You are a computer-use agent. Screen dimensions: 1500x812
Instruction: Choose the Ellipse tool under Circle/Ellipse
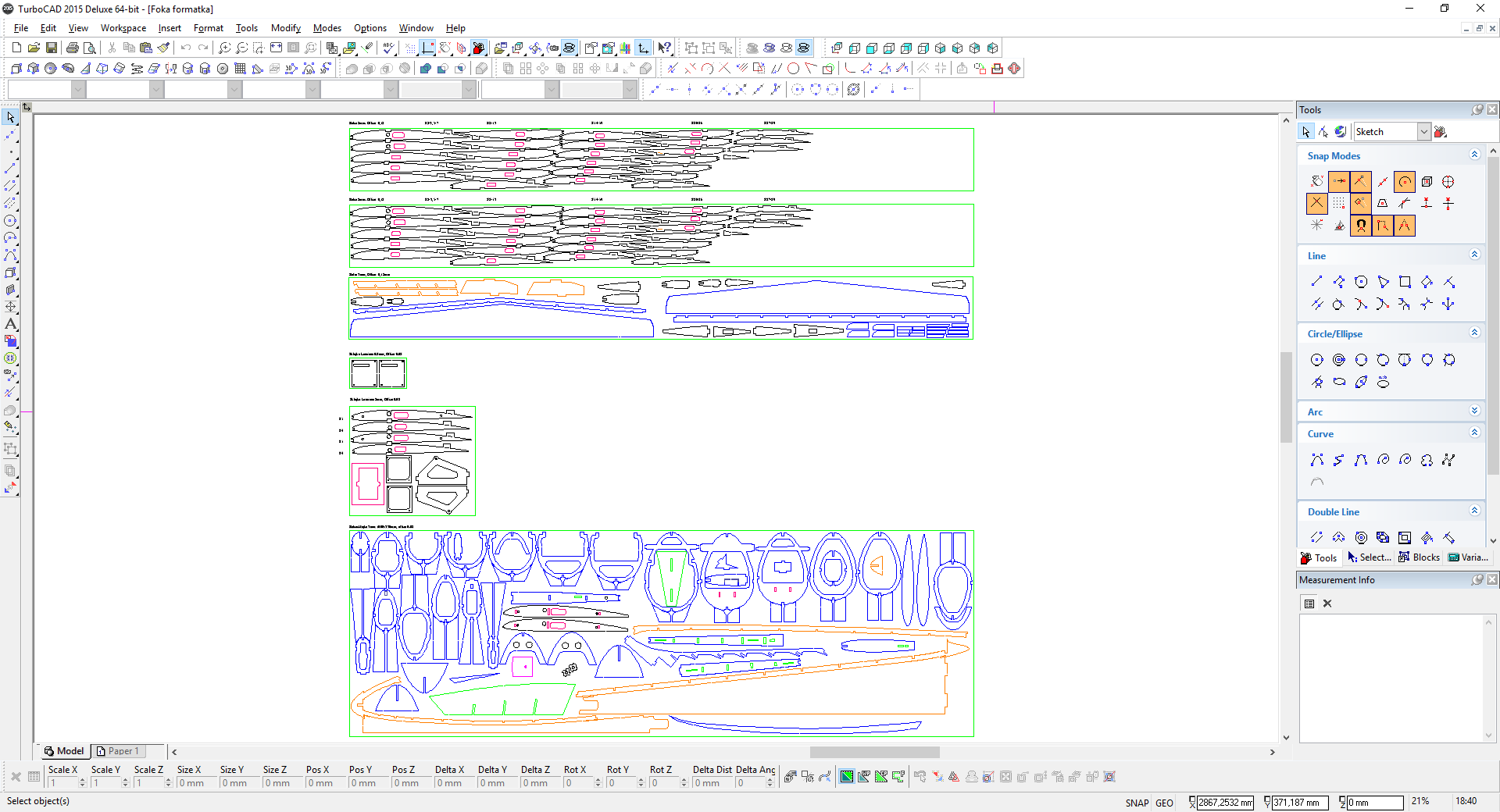coord(1339,382)
